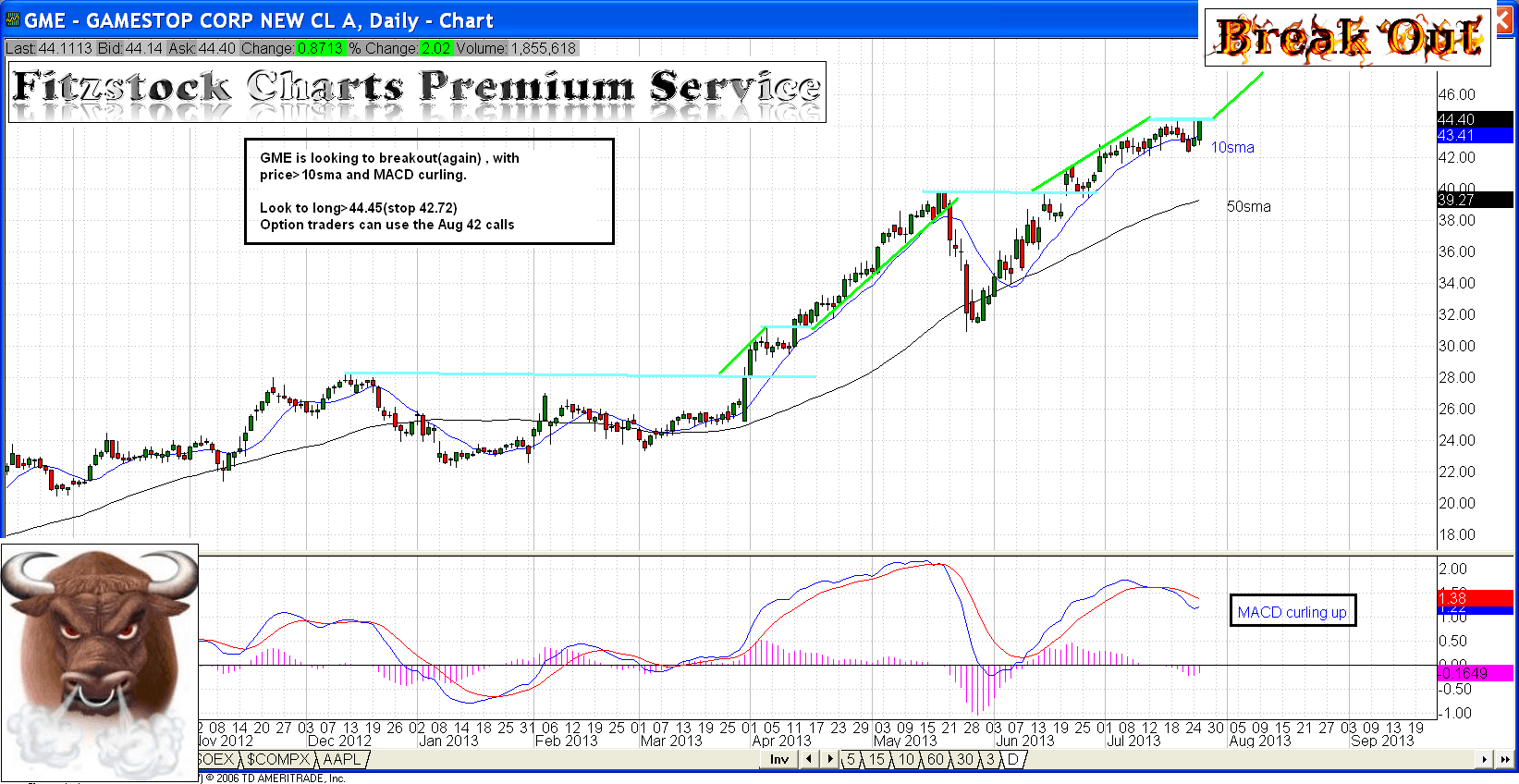Screen dimensions: 1519x784
Task: Switch to the 60-minute interval tab
Action: pyautogui.click(x=936, y=759)
